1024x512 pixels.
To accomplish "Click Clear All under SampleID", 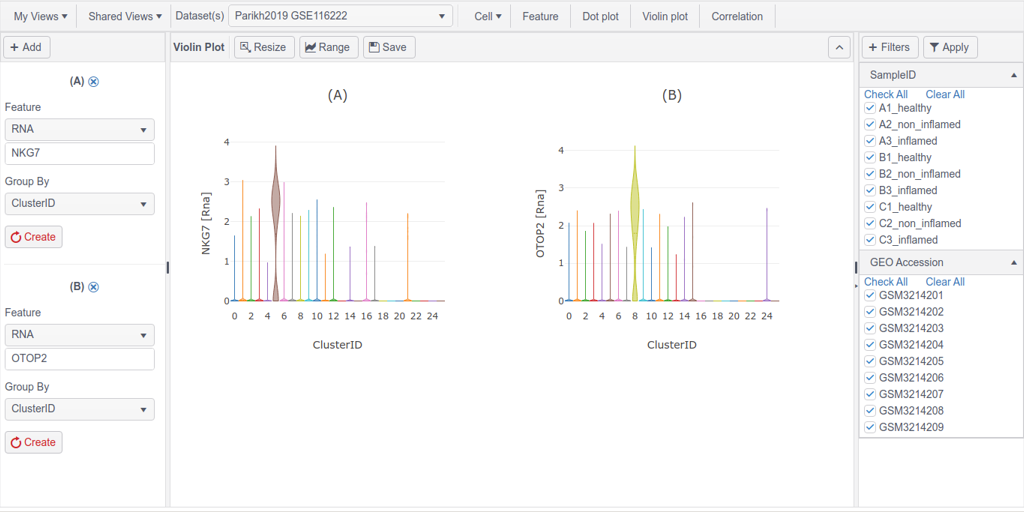I will 945,94.
